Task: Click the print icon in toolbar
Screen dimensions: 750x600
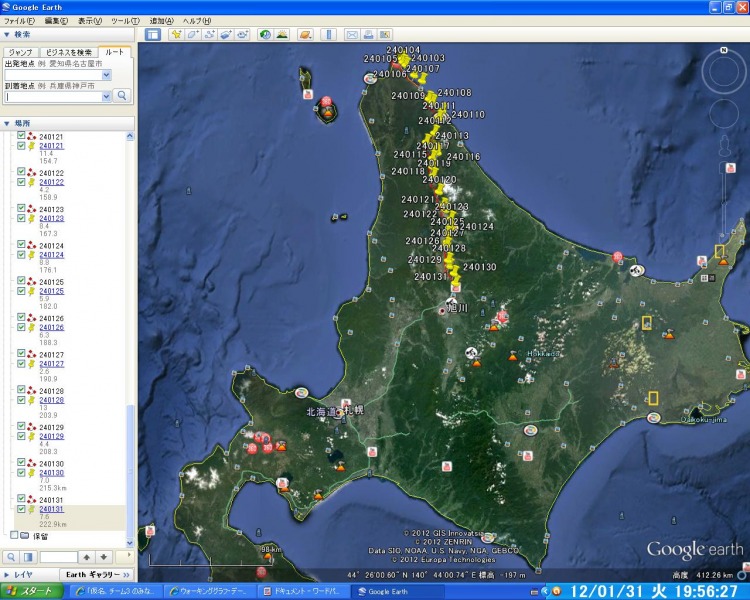Action: 368,34
